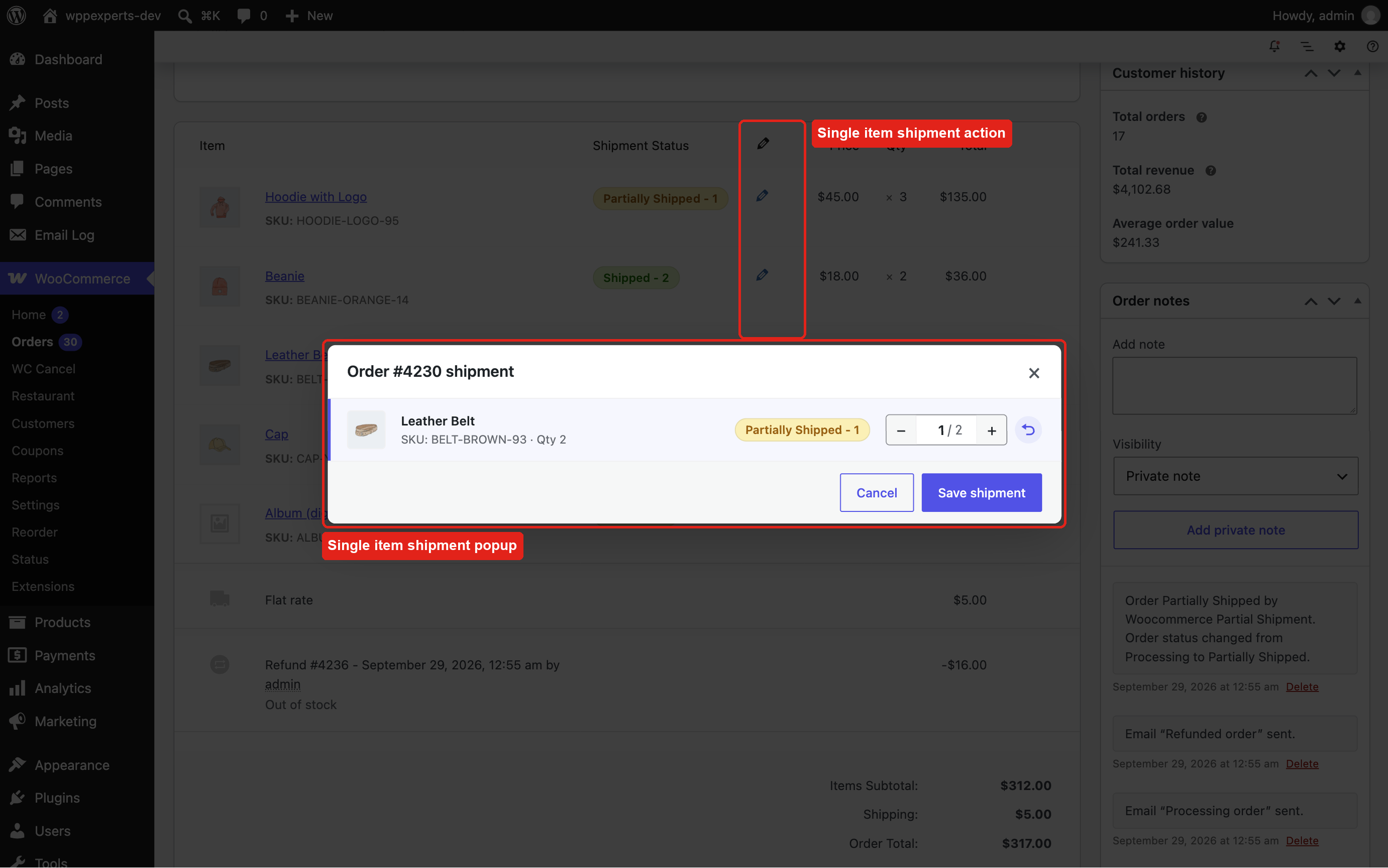Save the shipment

(982, 493)
